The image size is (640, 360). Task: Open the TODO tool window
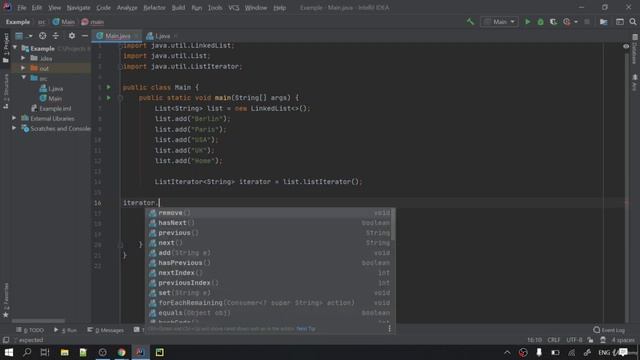pos(30,330)
